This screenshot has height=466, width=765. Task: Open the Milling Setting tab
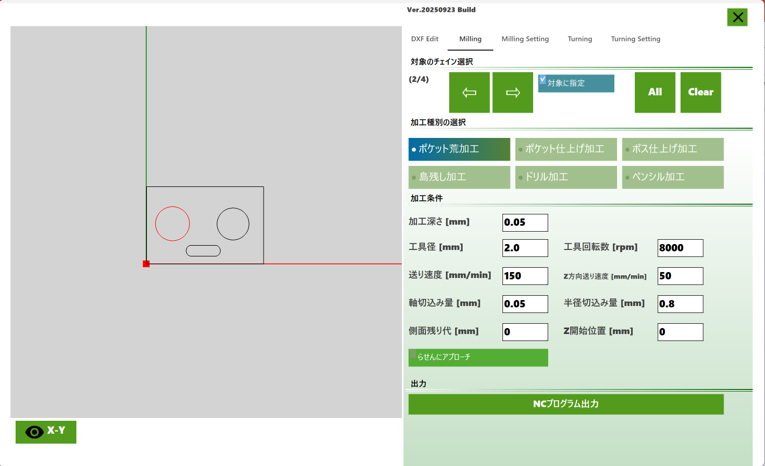[525, 39]
